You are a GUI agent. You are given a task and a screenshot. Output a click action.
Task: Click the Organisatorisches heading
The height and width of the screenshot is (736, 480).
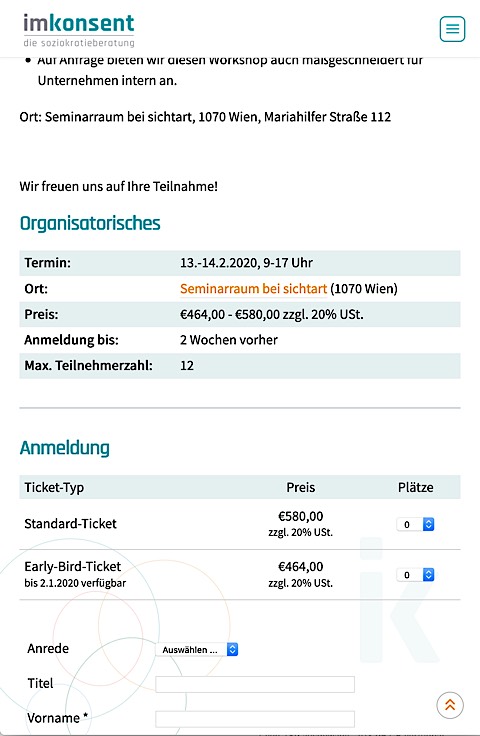coord(90,223)
